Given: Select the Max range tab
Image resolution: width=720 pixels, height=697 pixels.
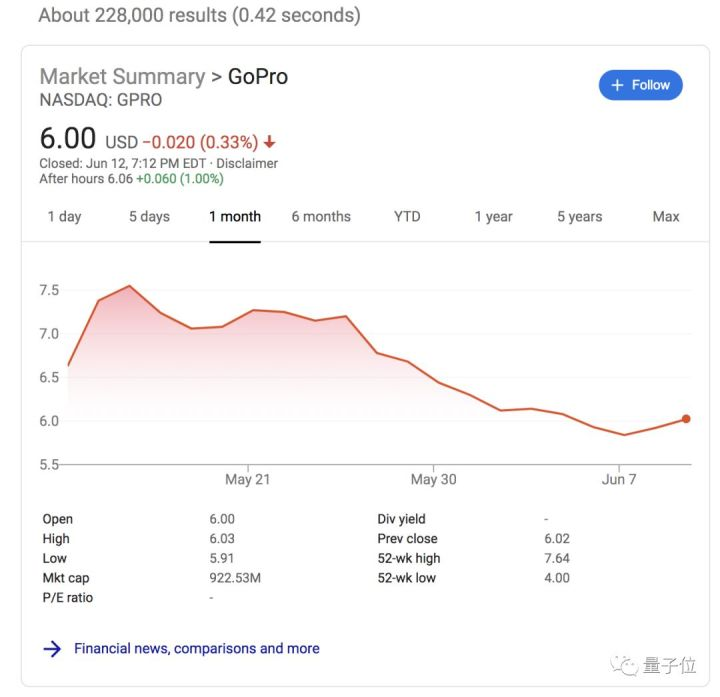Looking at the screenshot, I should [x=666, y=216].
